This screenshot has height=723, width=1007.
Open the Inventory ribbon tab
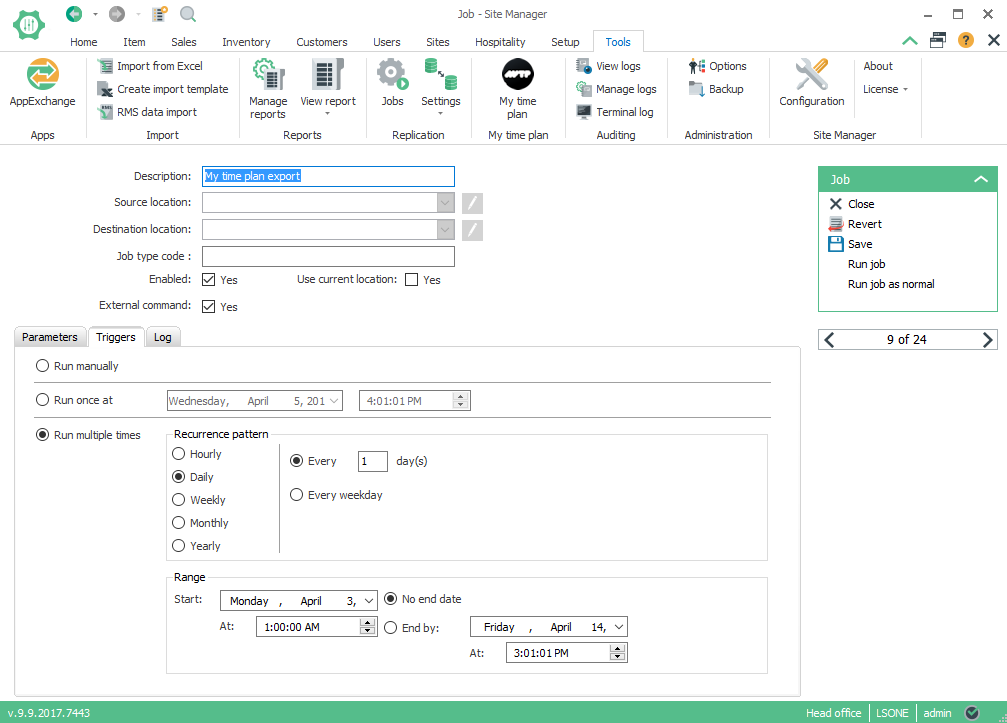246,42
